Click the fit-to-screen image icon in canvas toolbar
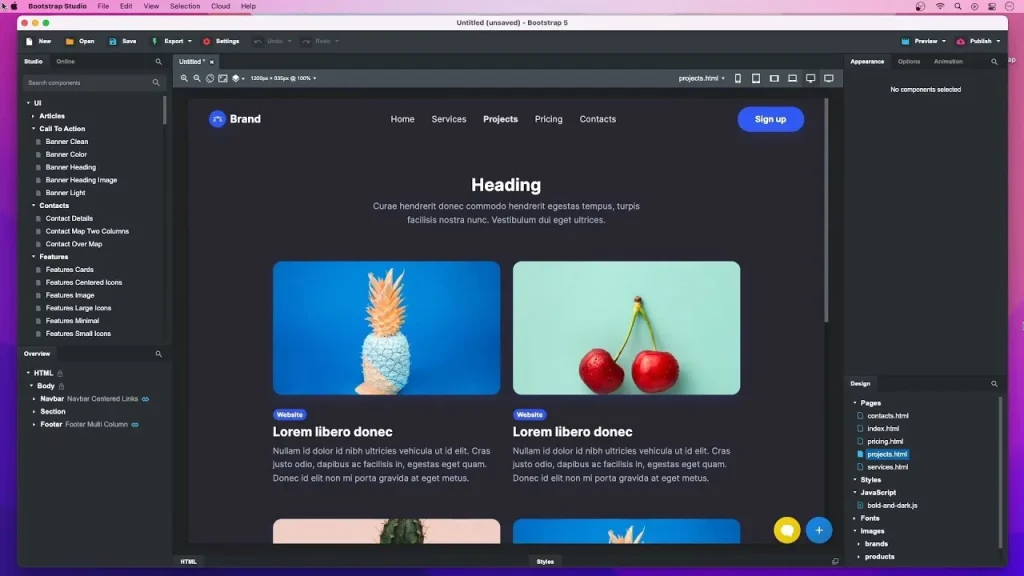The height and width of the screenshot is (576, 1024). pos(223,78)
